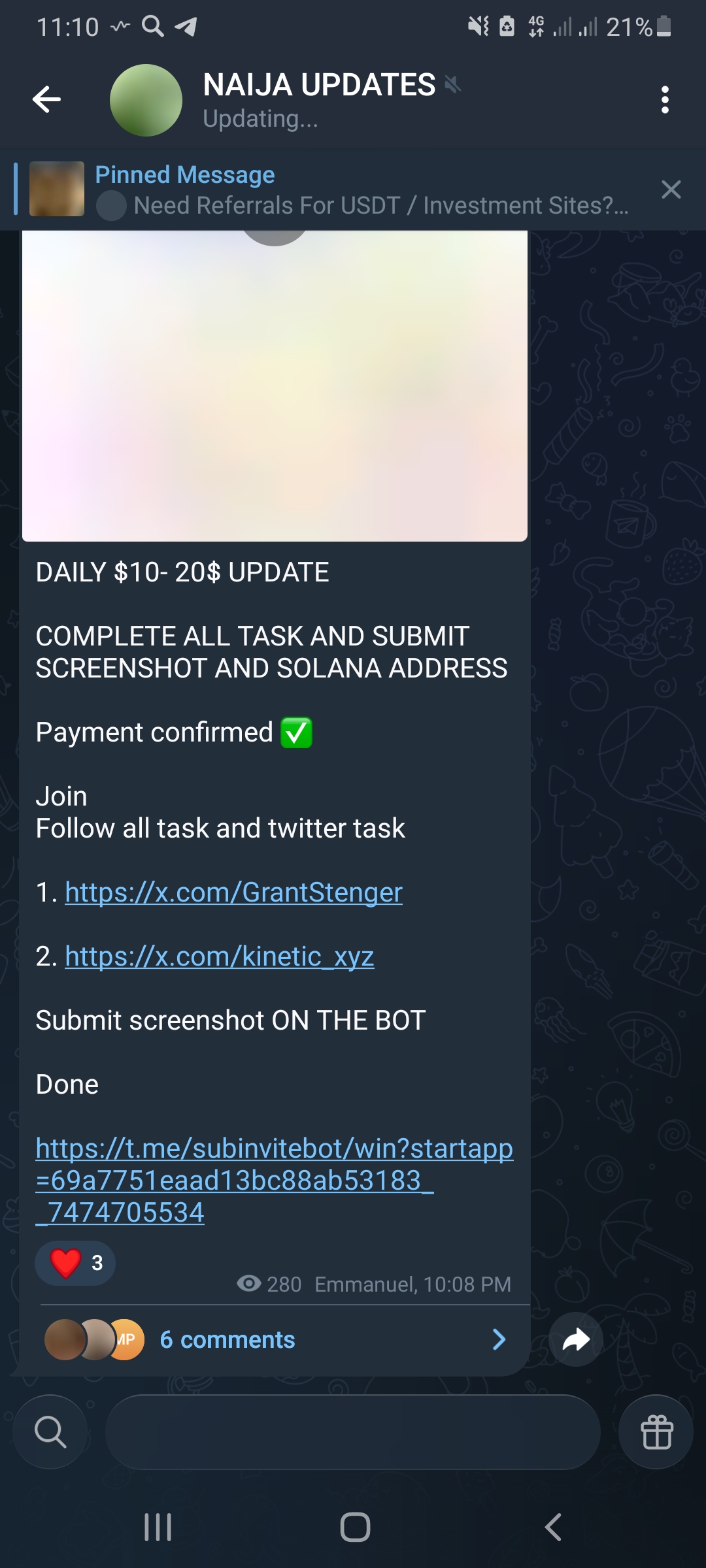Tap the Android back navigation chevron

click(x=553, y=1527)
